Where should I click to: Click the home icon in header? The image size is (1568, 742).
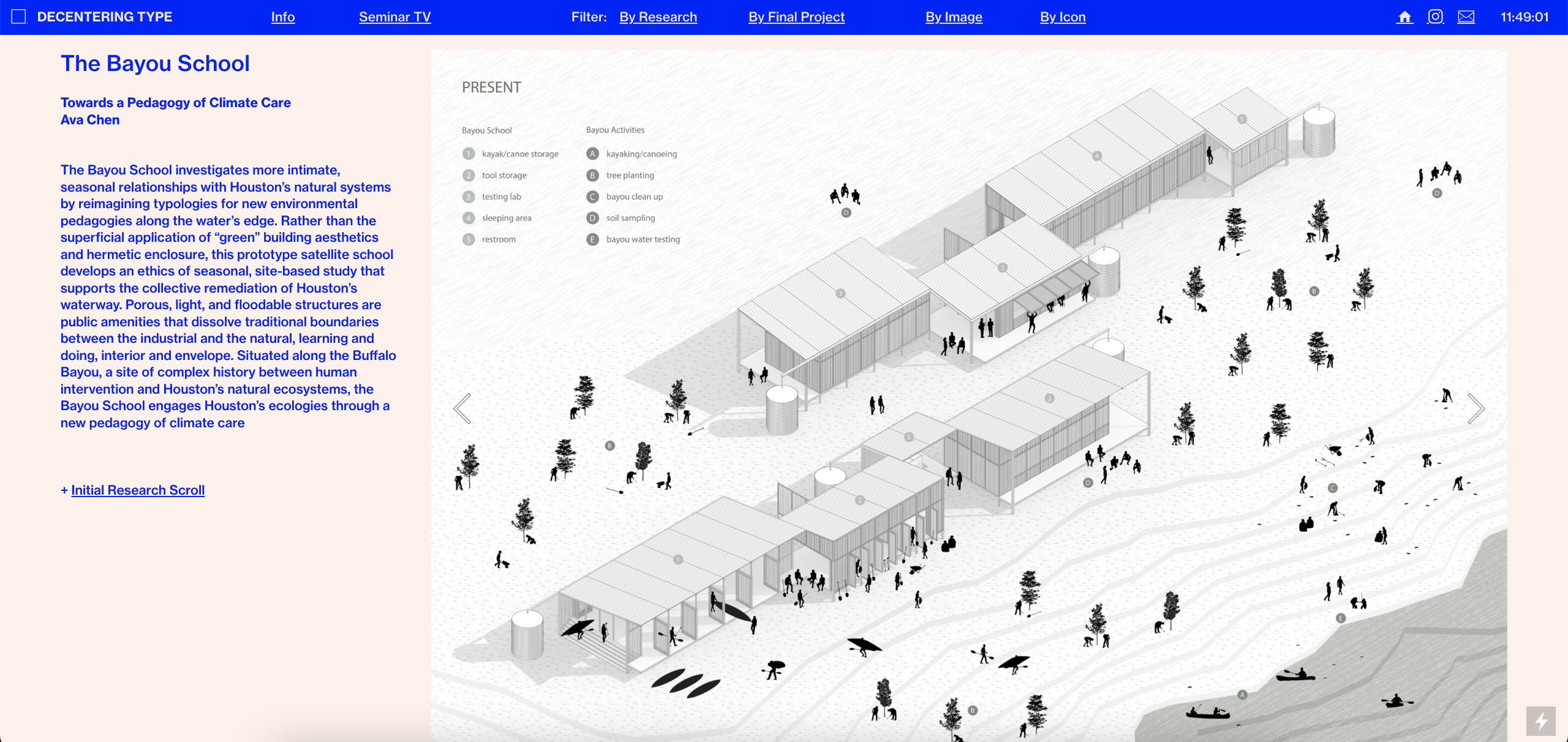click(x=1405, y=17)
